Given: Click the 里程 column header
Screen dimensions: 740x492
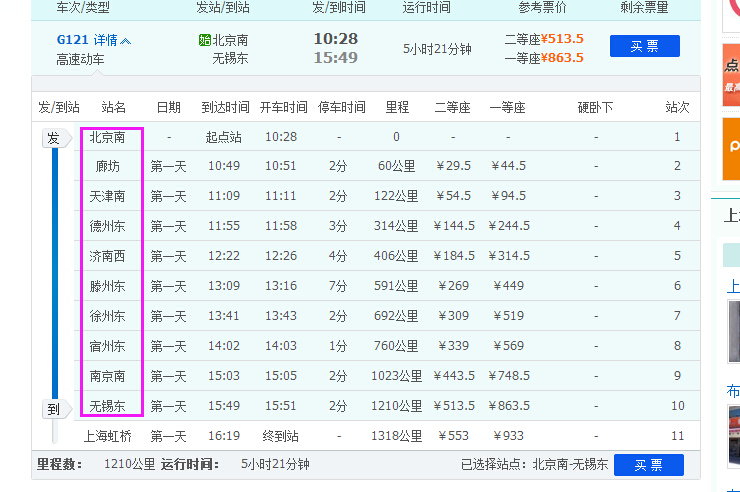Looking at the screenshot, I should tap(397, 108).
